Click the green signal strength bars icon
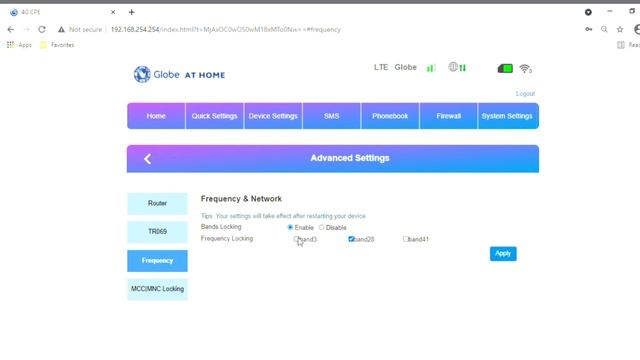Image resolution: width=640 pixels, height=360 pixels. click(x=431, y=68)
